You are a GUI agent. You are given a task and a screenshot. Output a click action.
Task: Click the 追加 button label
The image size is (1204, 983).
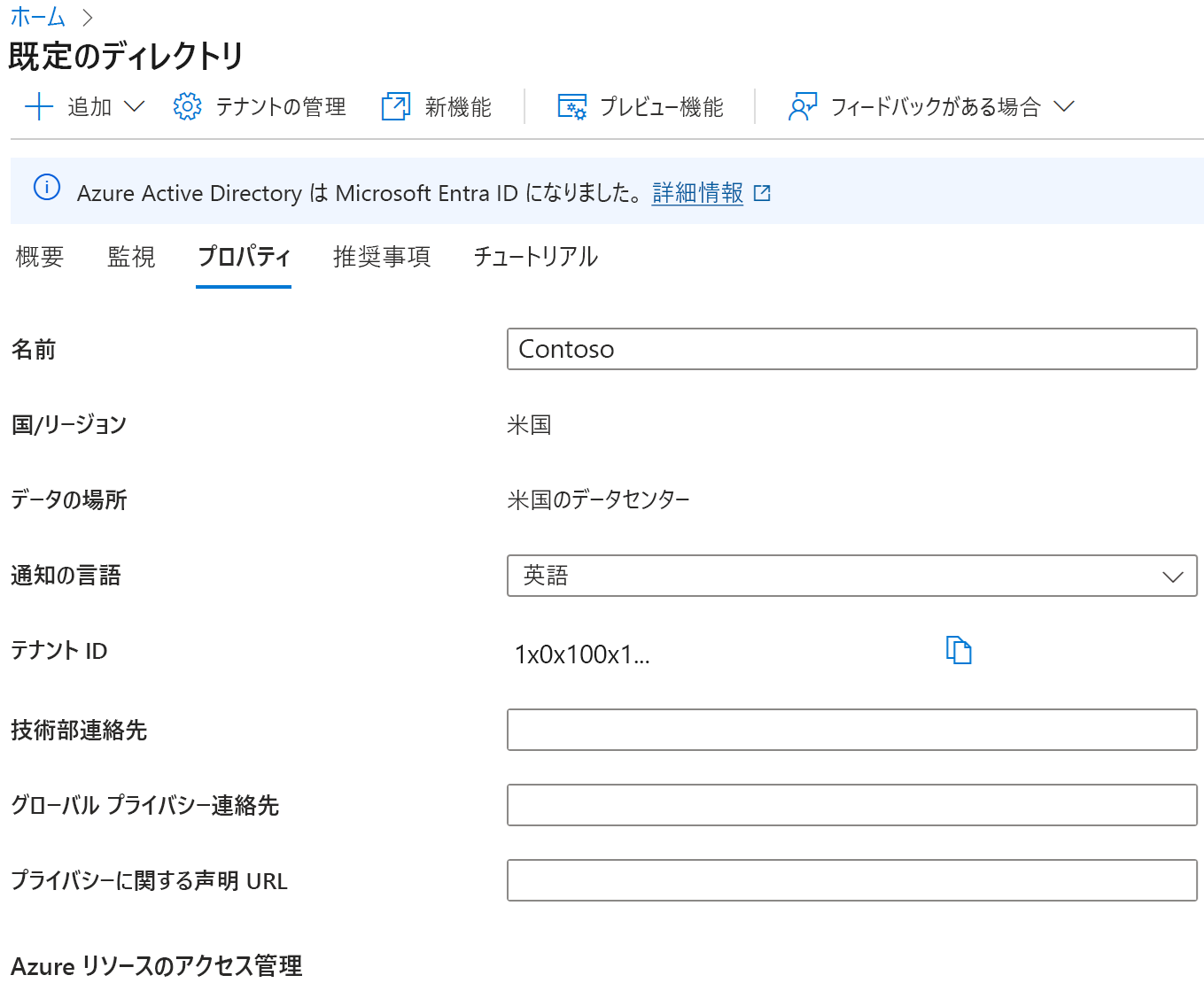point(89,107)
